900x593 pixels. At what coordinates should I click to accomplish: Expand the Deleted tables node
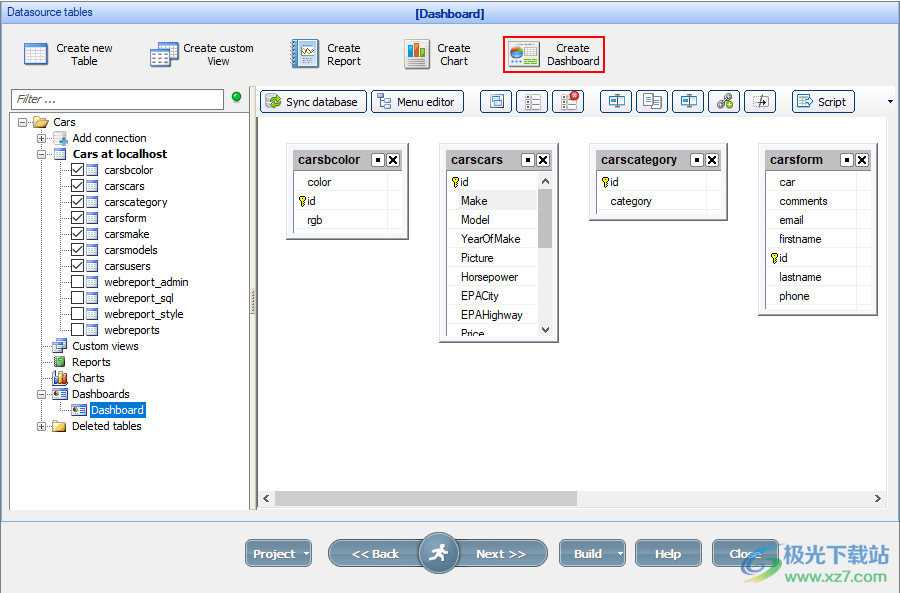pos(42,426)
